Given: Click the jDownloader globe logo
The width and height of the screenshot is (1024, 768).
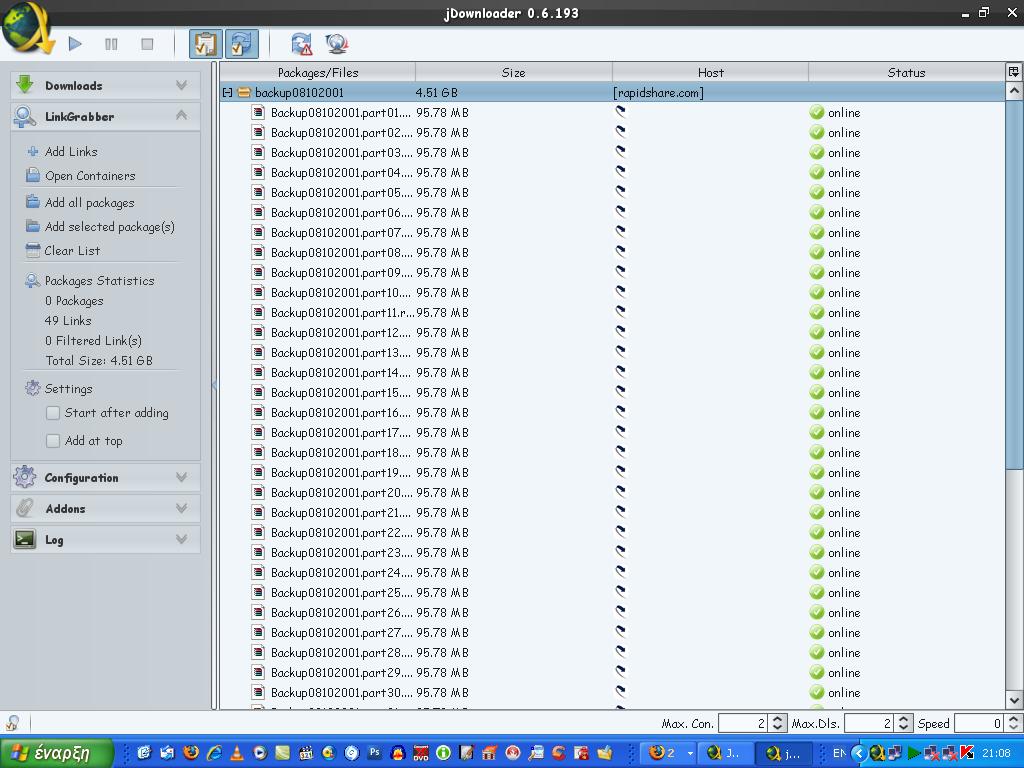Looking at the screenshot, I should click(26, 27).
